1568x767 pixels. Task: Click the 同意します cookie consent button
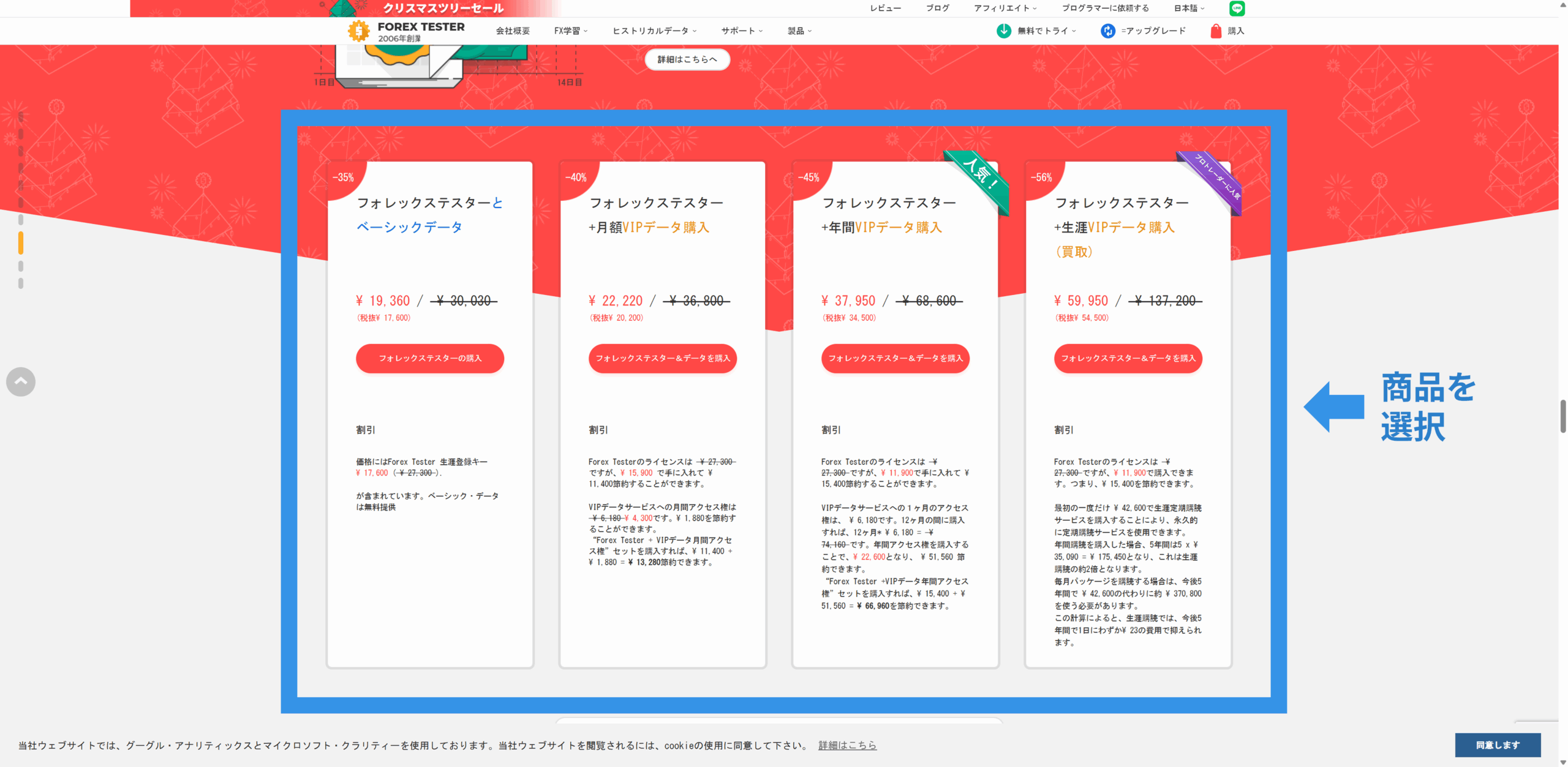[1498, 745]
